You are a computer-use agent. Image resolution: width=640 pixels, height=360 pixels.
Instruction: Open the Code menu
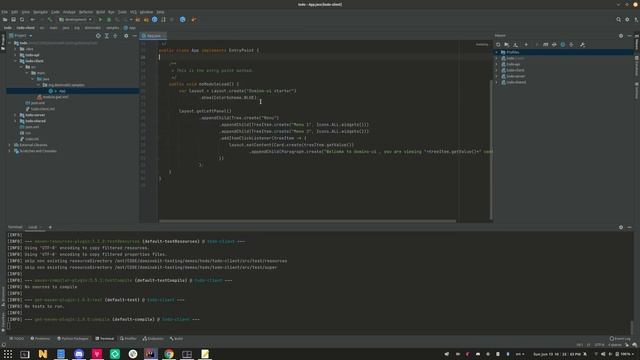tap(55, 12)
